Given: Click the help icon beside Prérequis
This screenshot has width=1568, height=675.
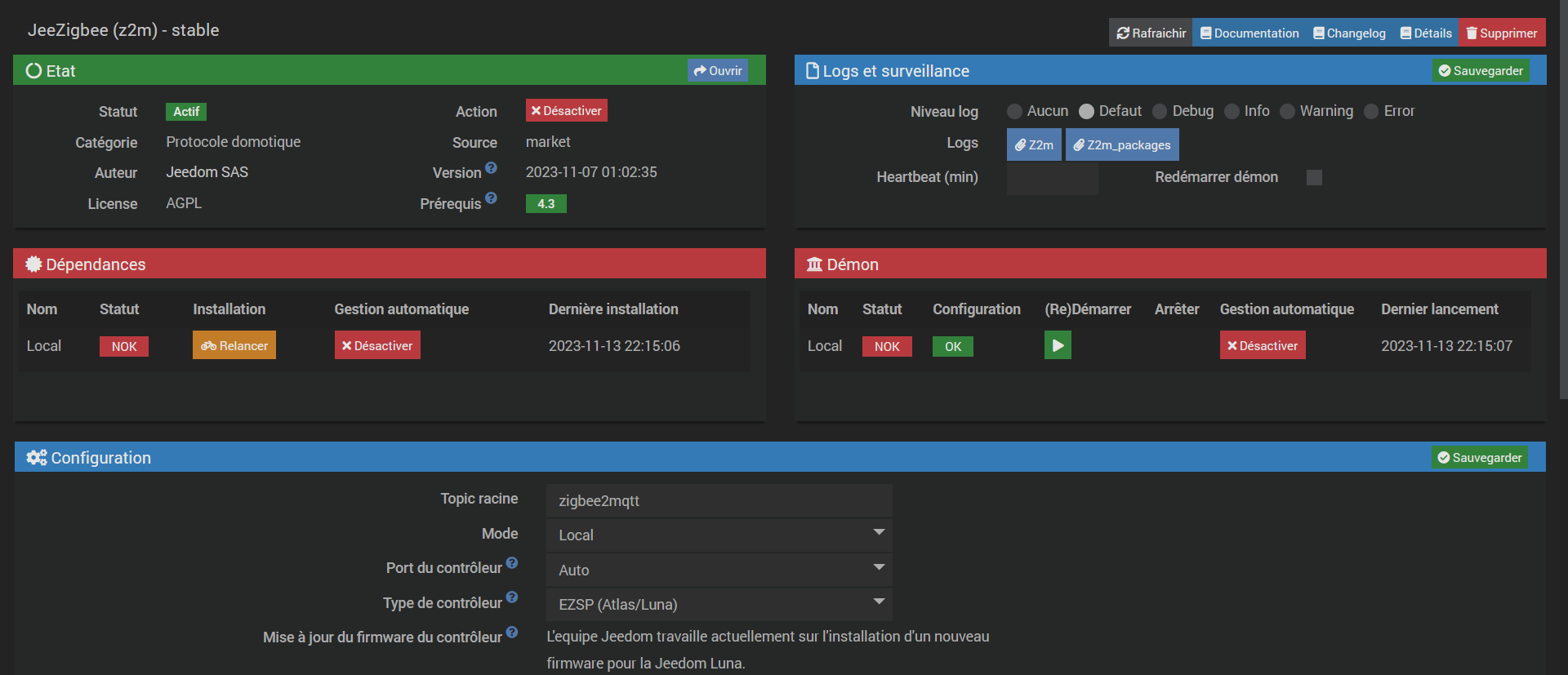Looking at the screenshot, I should [x=491, y=198].
